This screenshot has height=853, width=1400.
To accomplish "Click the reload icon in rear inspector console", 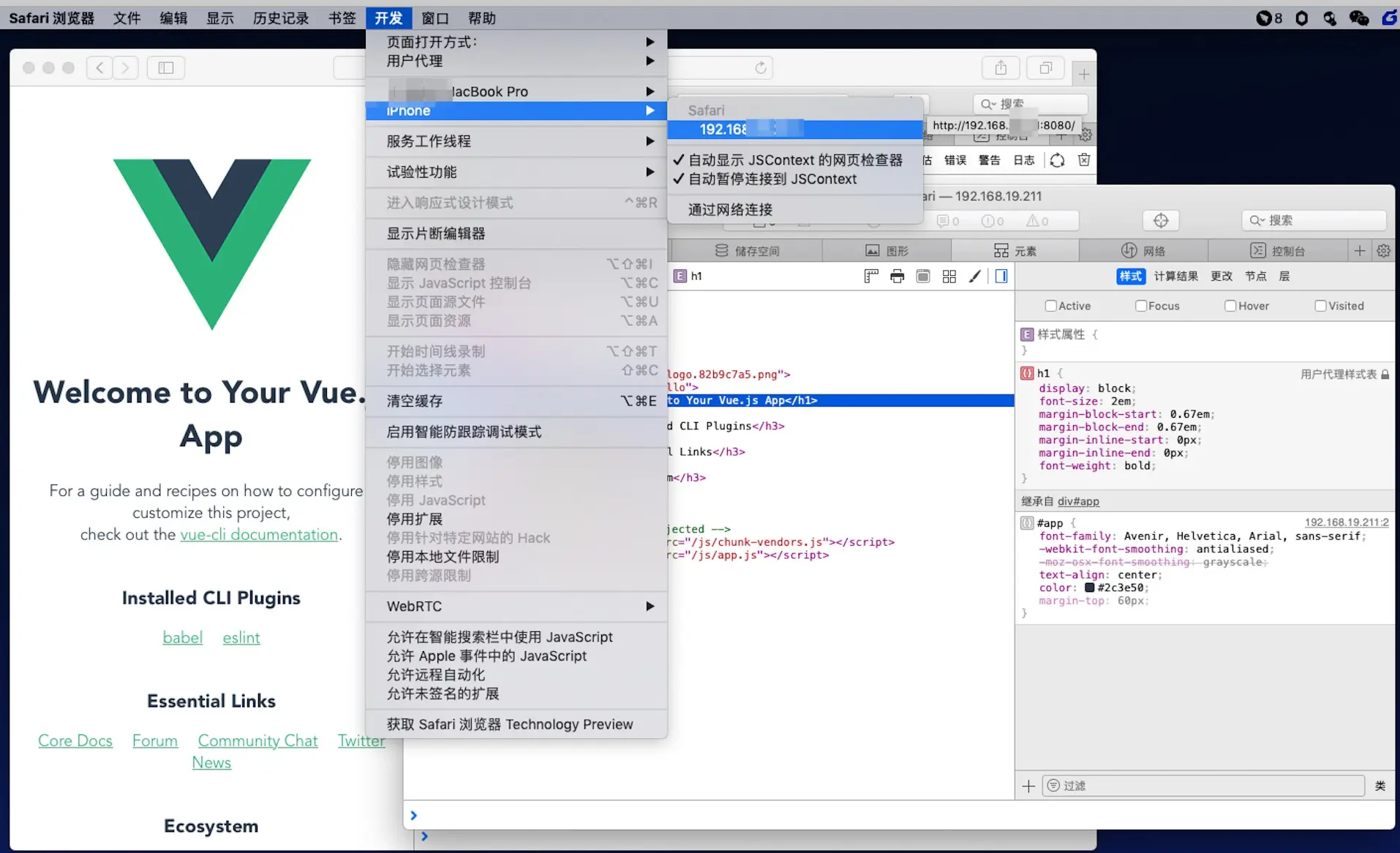I will (1057, 160).
